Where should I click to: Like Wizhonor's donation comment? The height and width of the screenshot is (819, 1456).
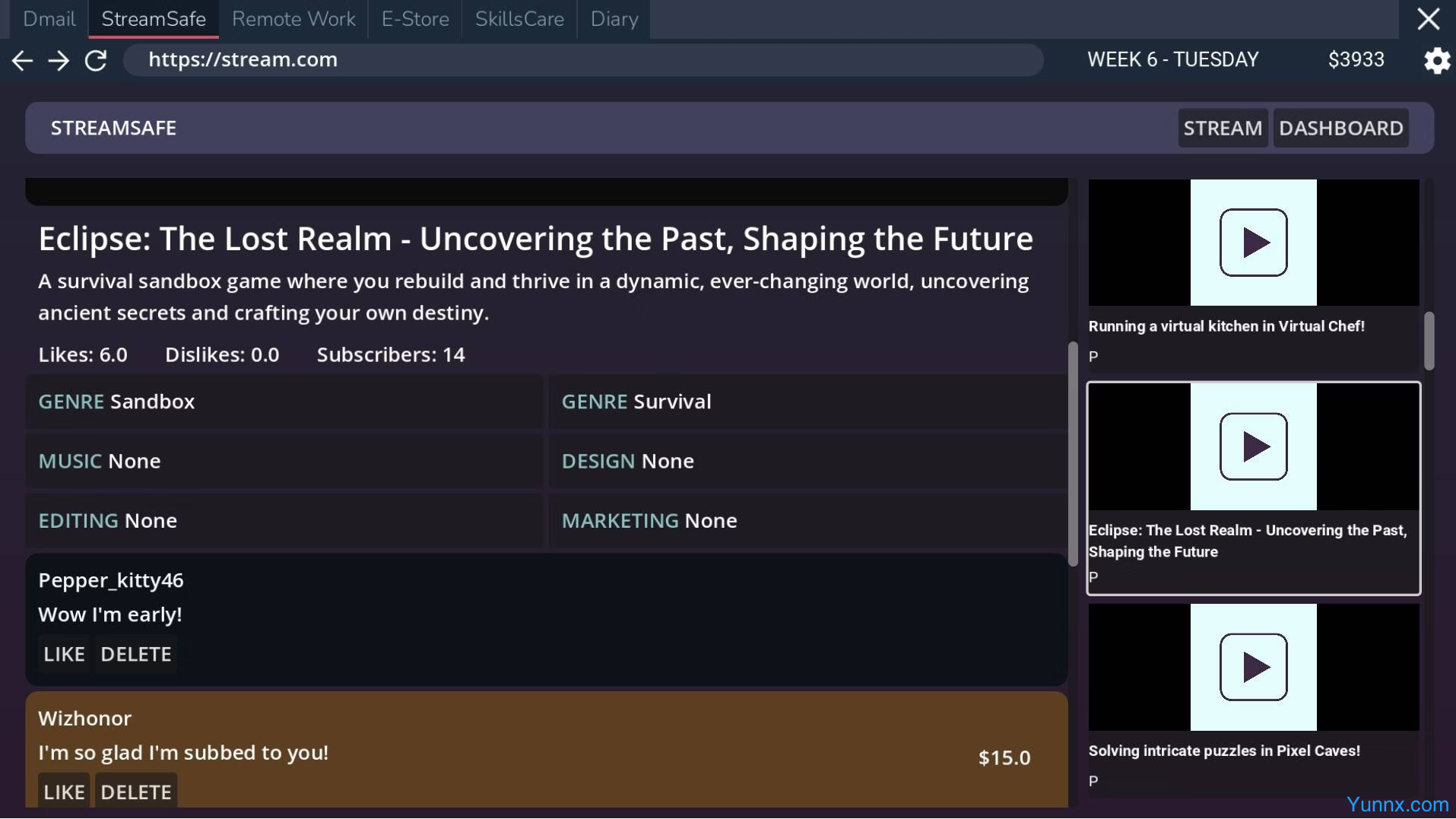(64, 792)
